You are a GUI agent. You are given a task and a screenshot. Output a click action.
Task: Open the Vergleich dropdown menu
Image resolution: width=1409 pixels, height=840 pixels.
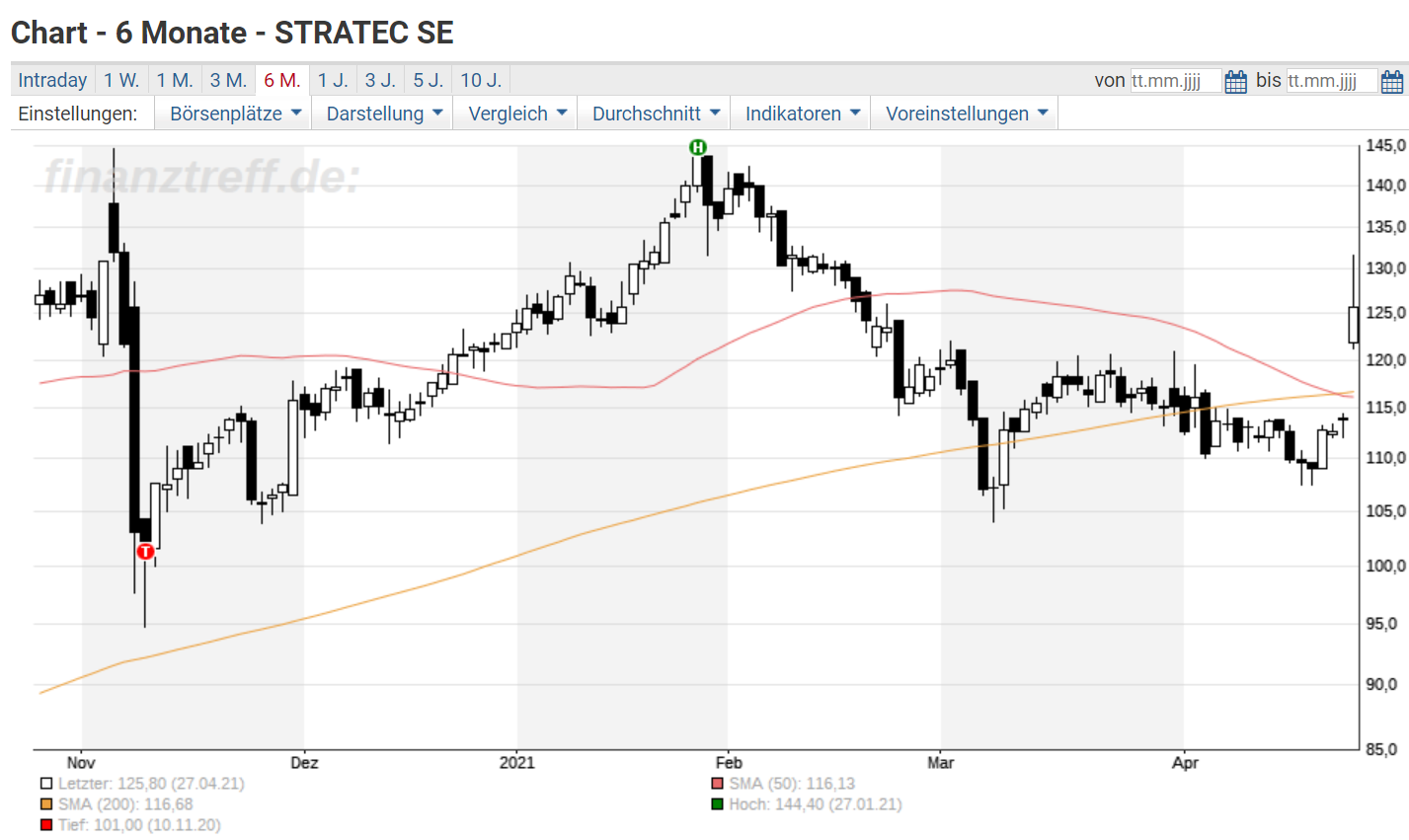coord(516,114)
